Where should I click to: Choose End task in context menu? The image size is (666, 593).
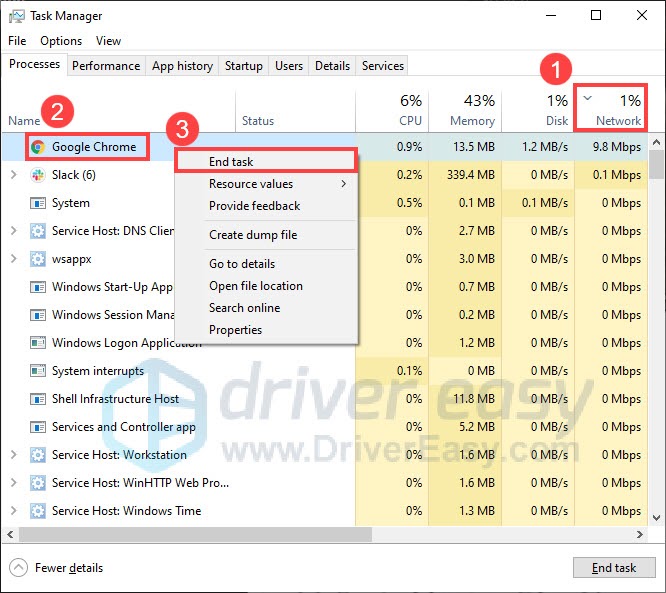coord(266,161)
